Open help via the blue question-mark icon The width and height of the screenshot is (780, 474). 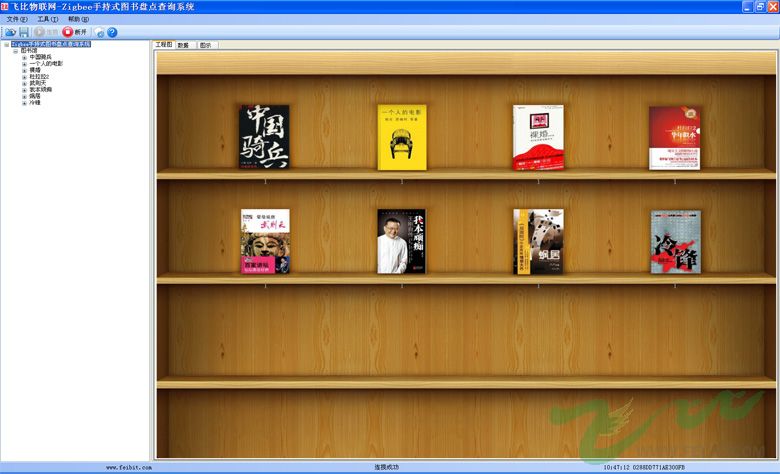[x=112, y=32]
